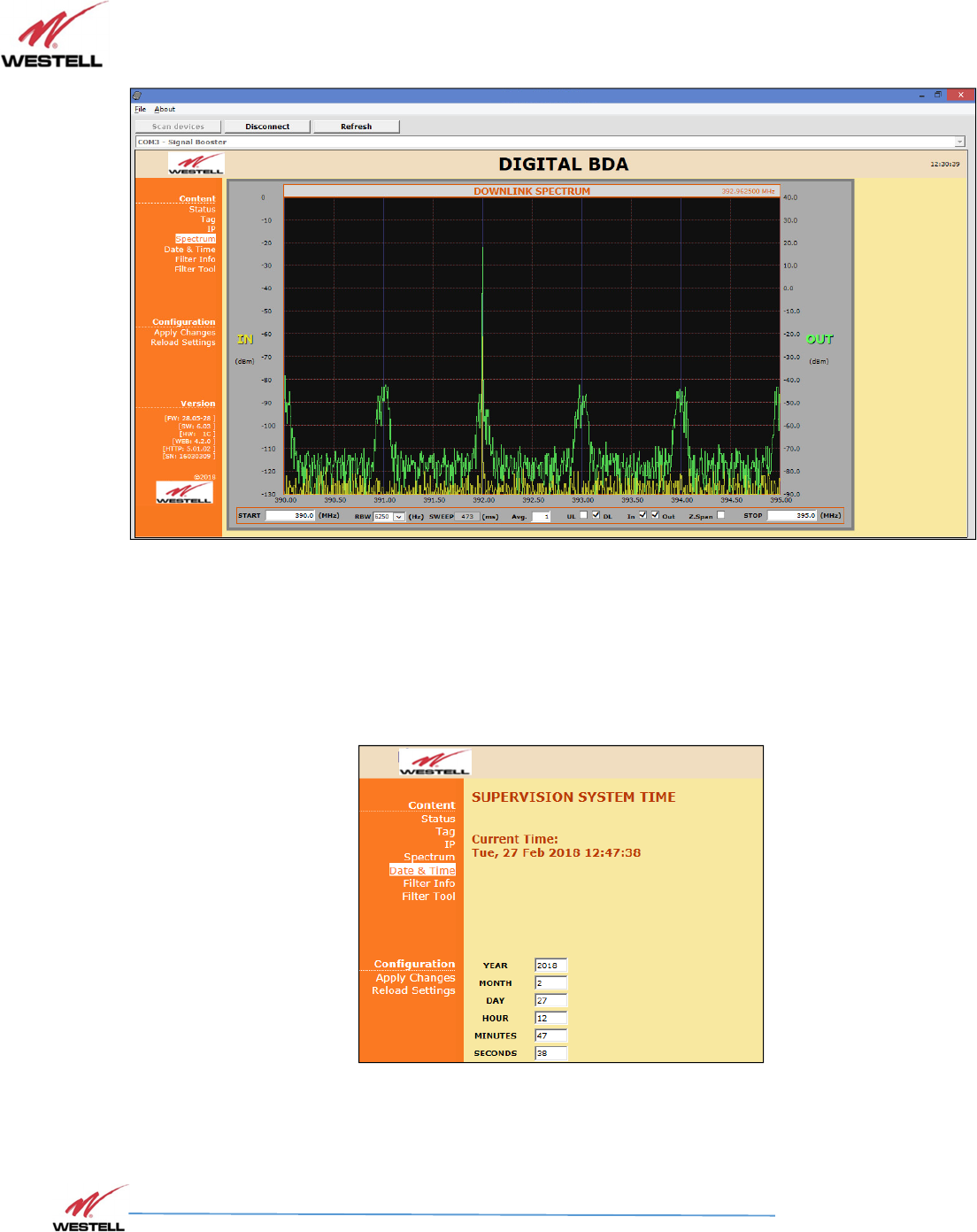Expand the COM3 - Signal Booster device dropdown

(x=959, y=142)
